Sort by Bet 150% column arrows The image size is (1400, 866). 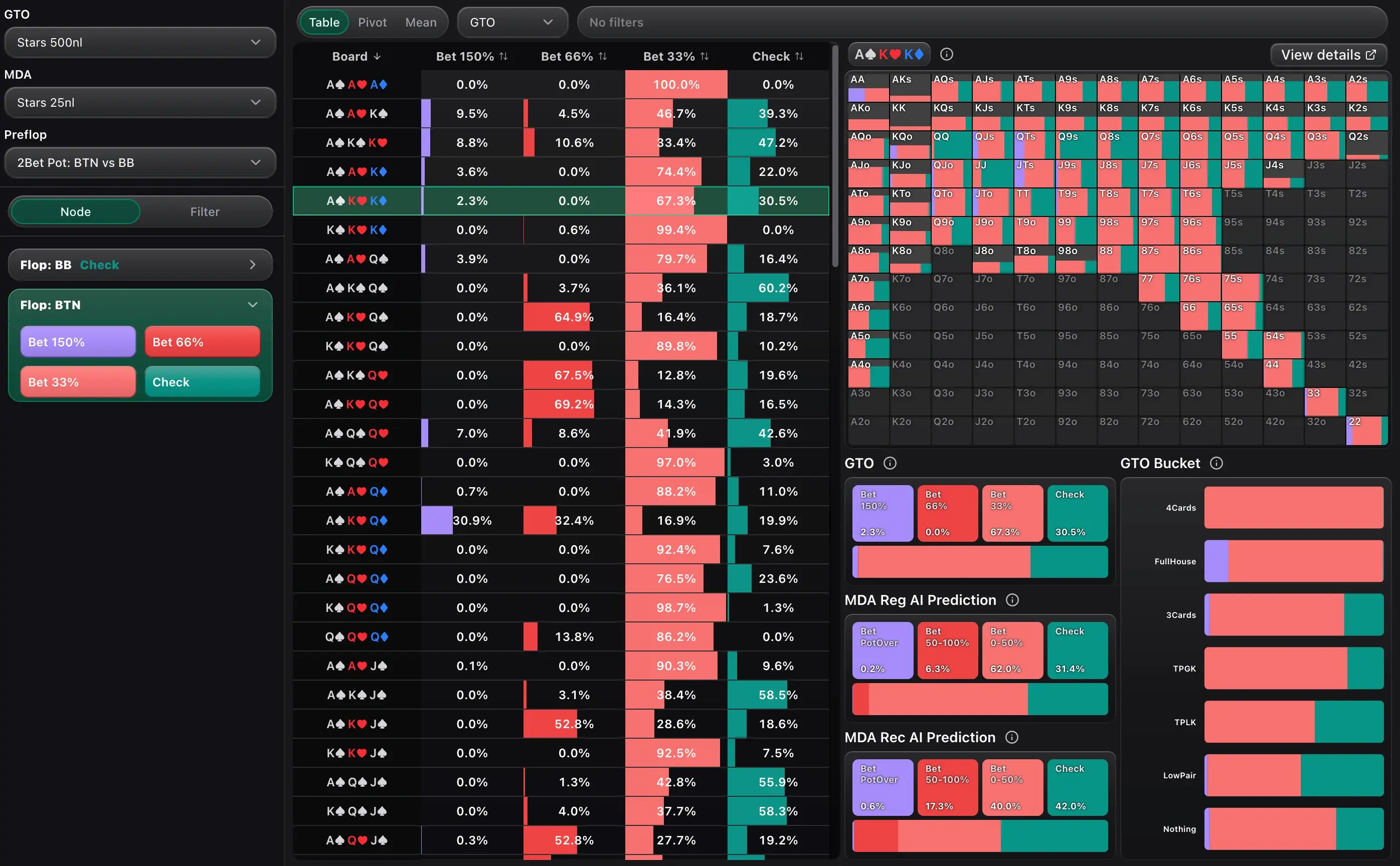(x=503, y=56)
